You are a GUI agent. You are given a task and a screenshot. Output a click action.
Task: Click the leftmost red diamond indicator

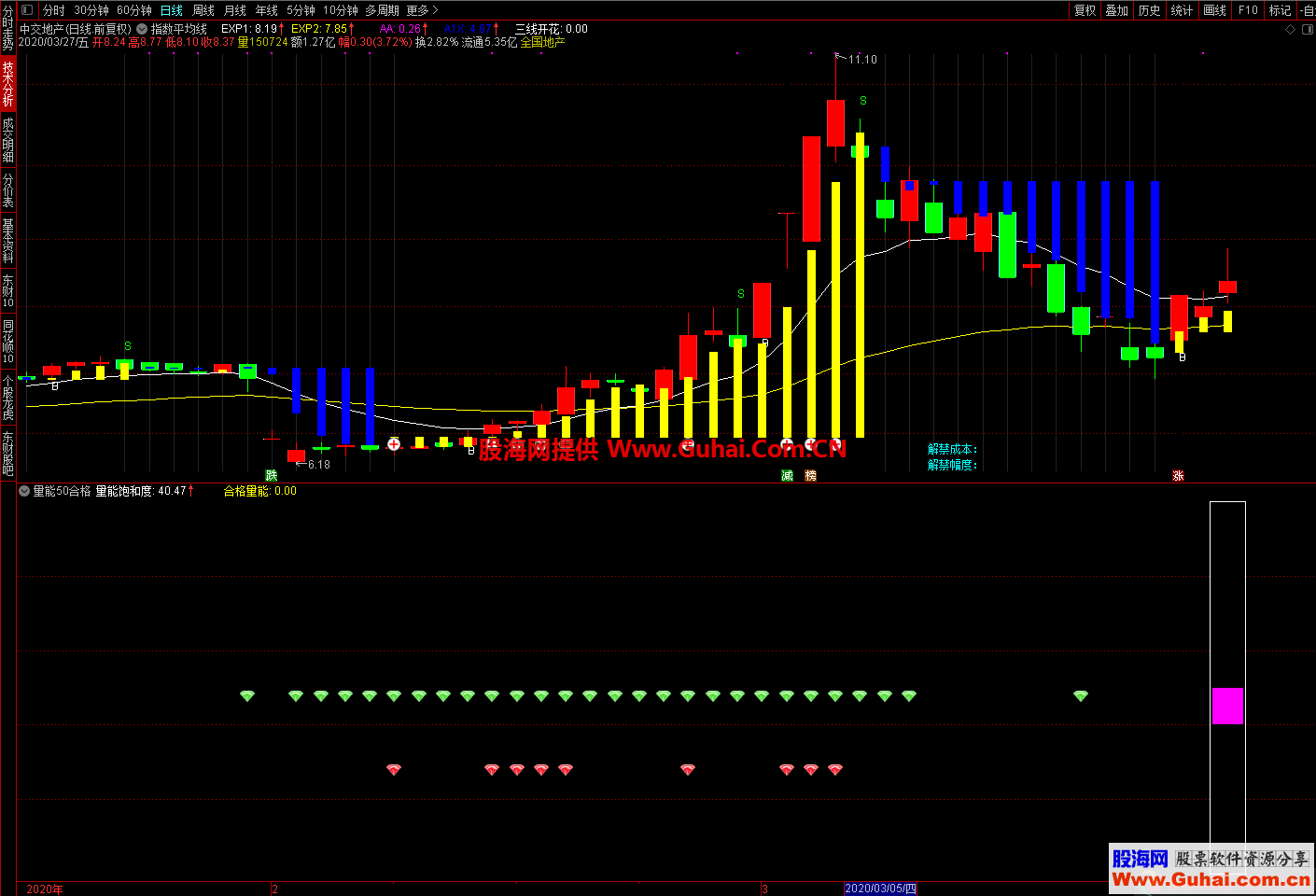394,770
